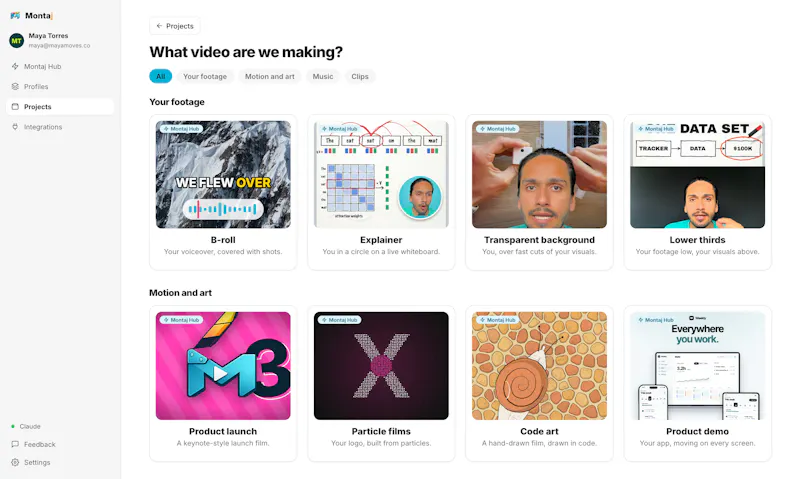Viewport: 800px width, 479px height.
Task: Click the Montaj logo icon
Action: tap(15, 15)
